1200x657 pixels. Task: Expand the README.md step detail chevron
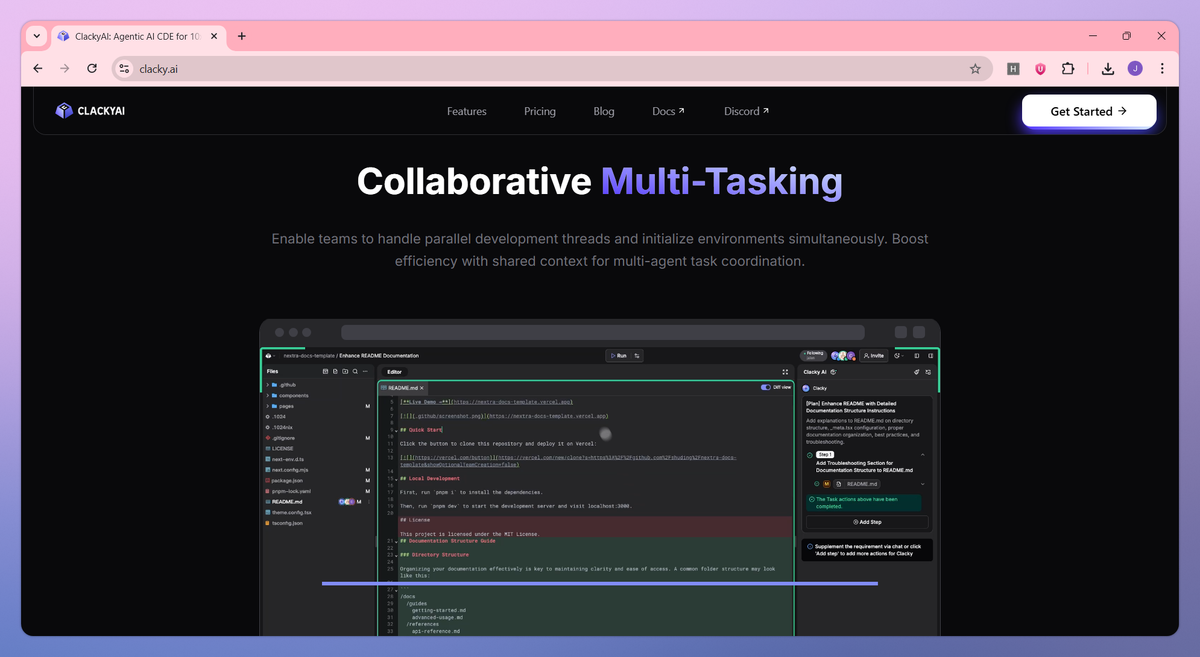[x=923, y=484]
